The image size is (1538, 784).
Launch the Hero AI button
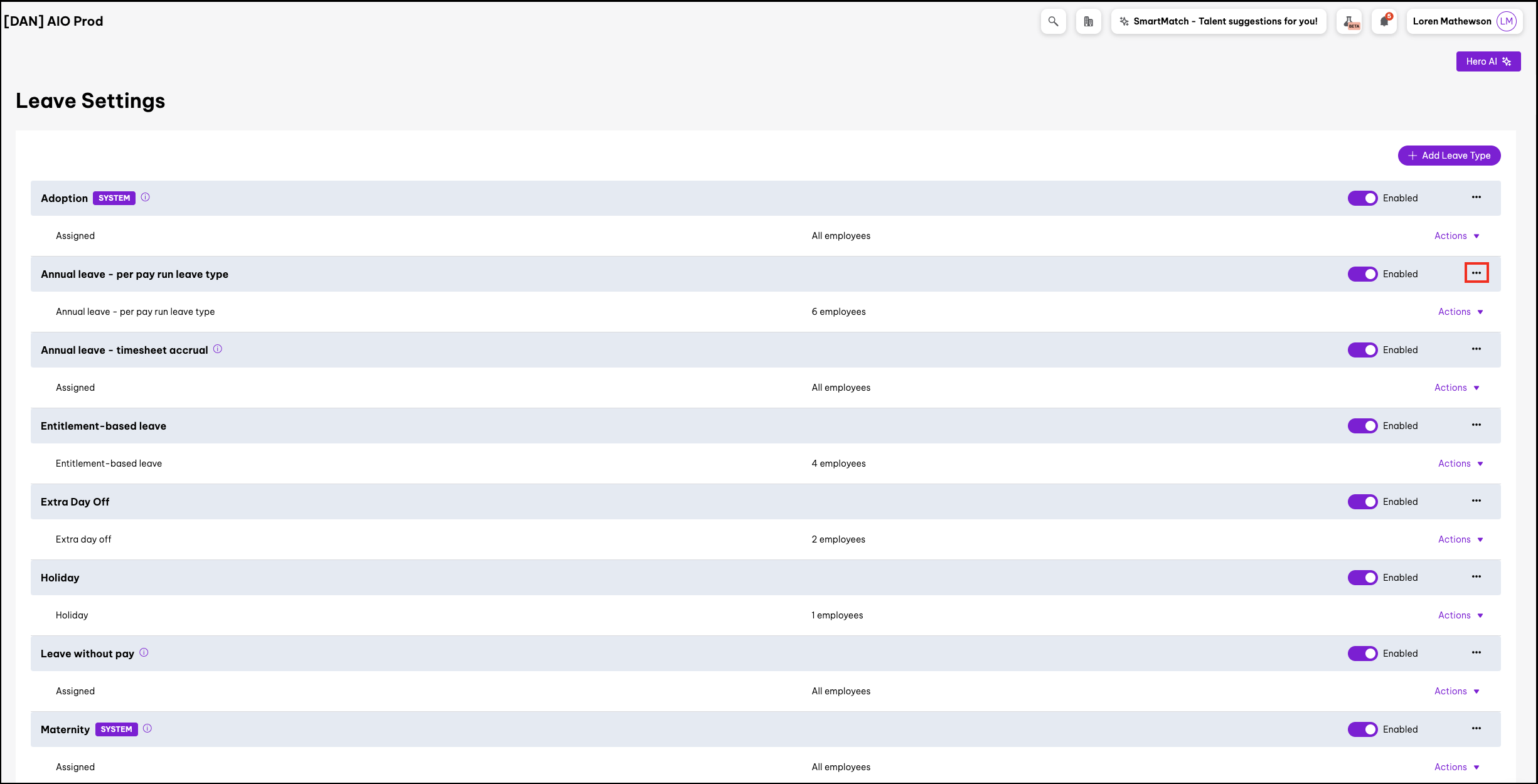[1488, 61]
